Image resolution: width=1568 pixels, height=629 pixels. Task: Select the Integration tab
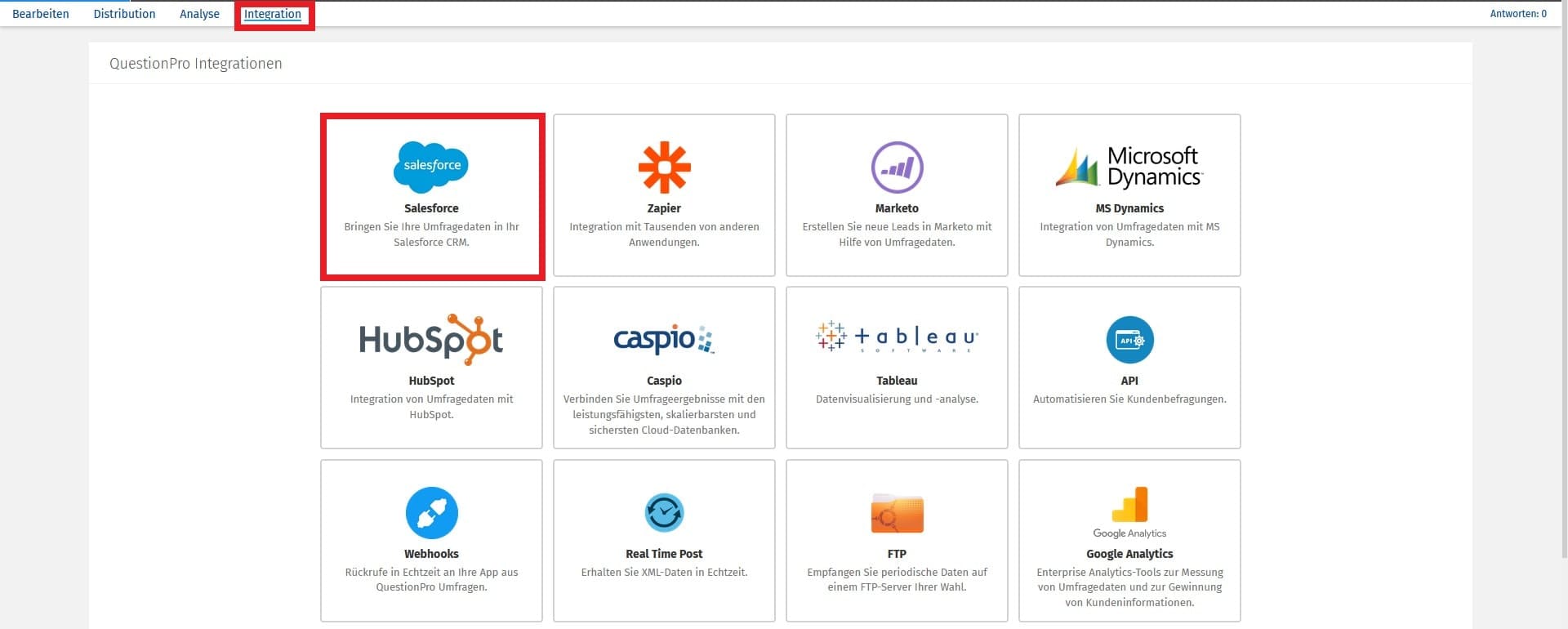coord(273,14)
